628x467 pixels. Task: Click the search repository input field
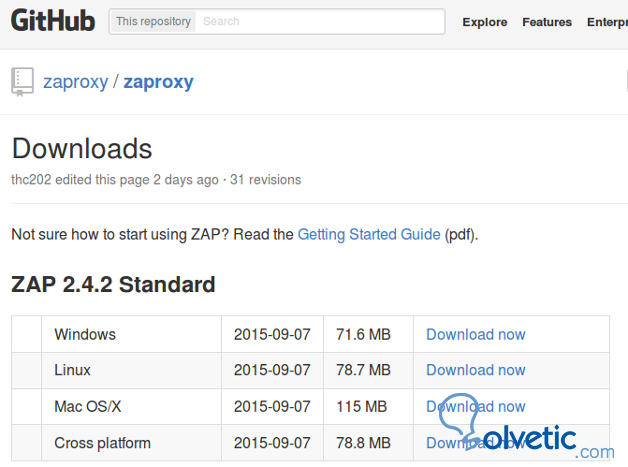tap(320, 21)
